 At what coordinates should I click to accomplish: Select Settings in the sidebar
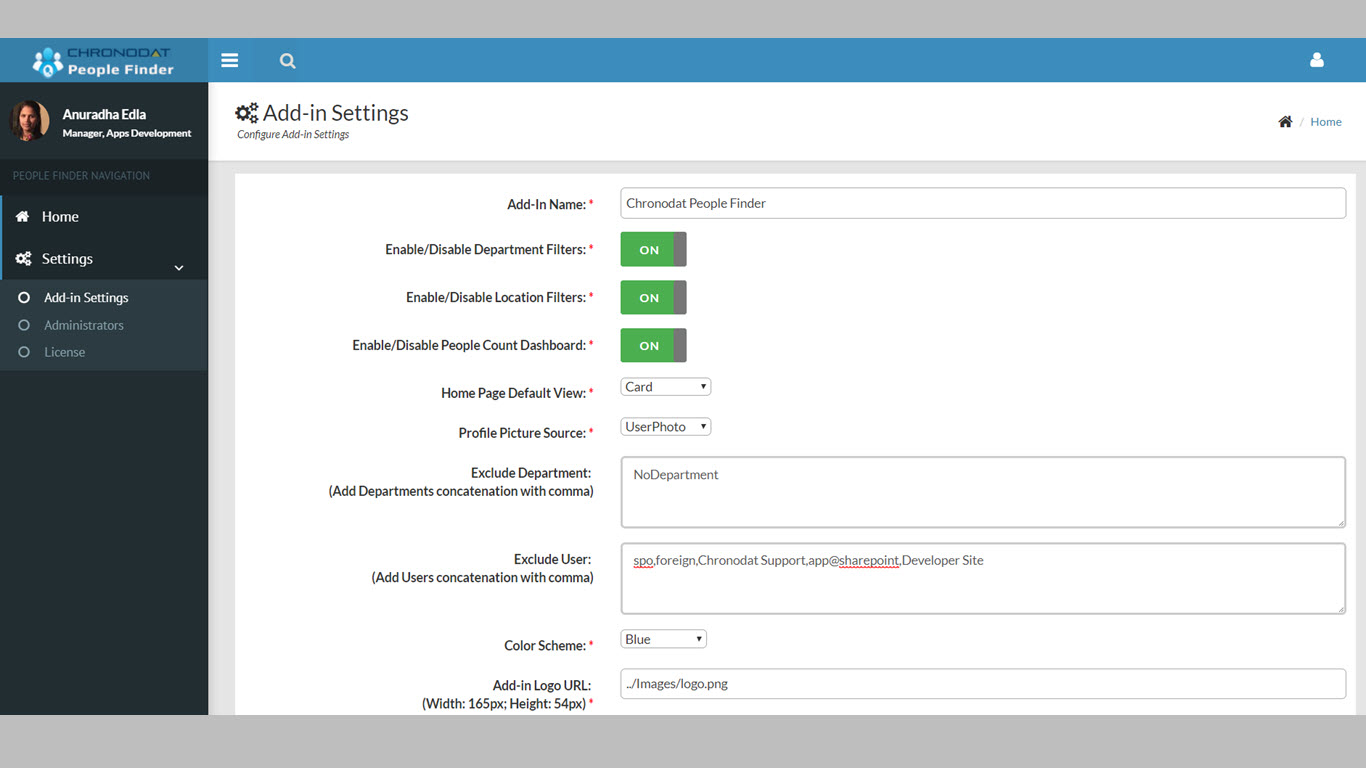104,259
